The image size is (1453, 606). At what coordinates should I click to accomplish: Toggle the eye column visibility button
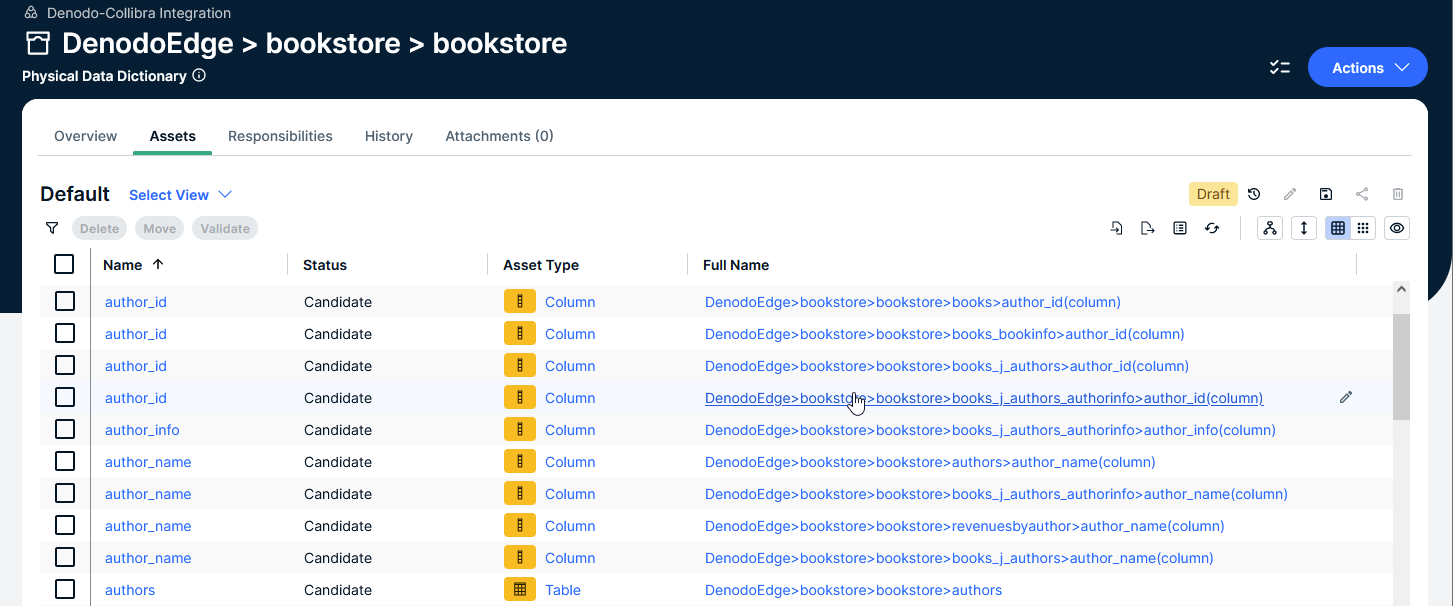[x=1397, y=228]
